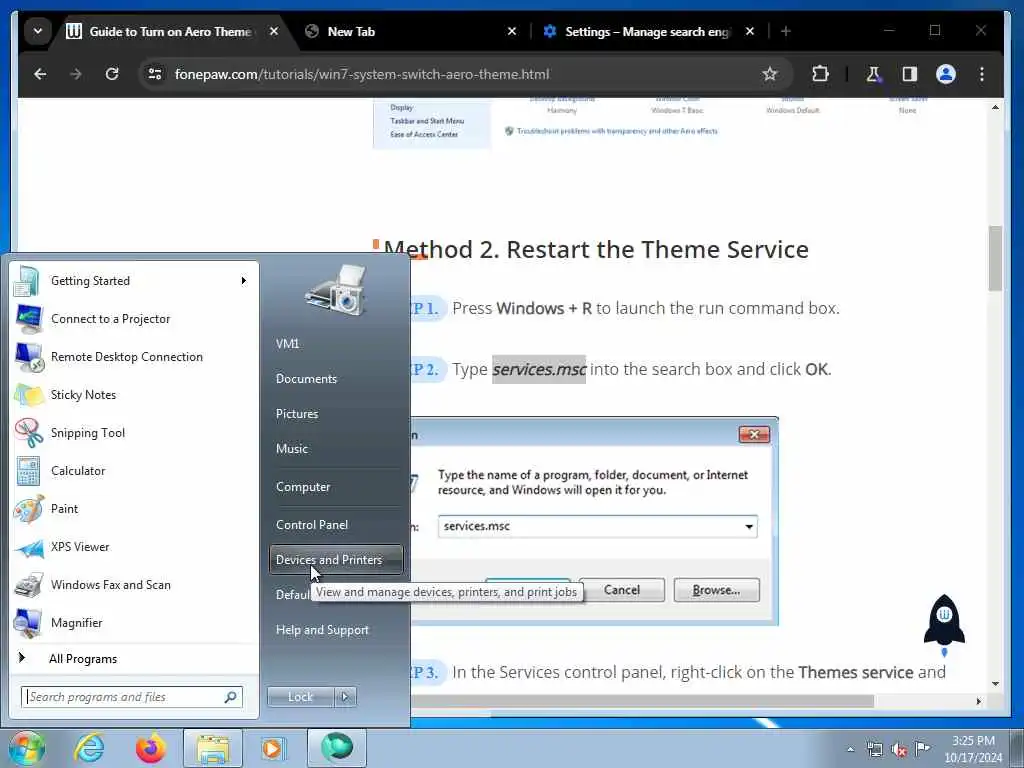Click the network tray icon

point(874,750)
